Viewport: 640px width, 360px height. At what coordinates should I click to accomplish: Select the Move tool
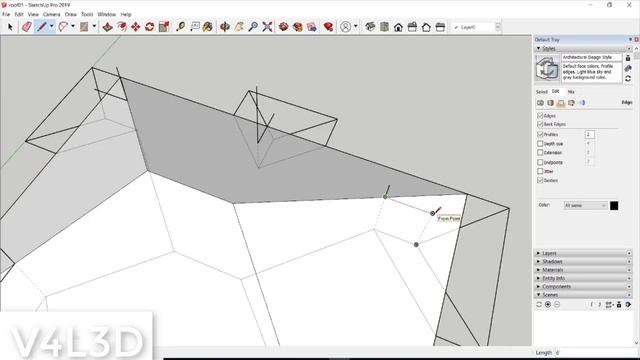click(136, 27)
